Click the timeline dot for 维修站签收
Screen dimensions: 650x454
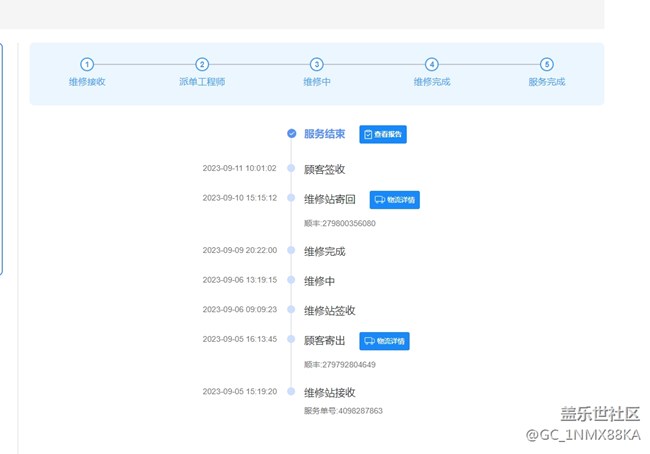pyautogui.click(x=291, y=311)
